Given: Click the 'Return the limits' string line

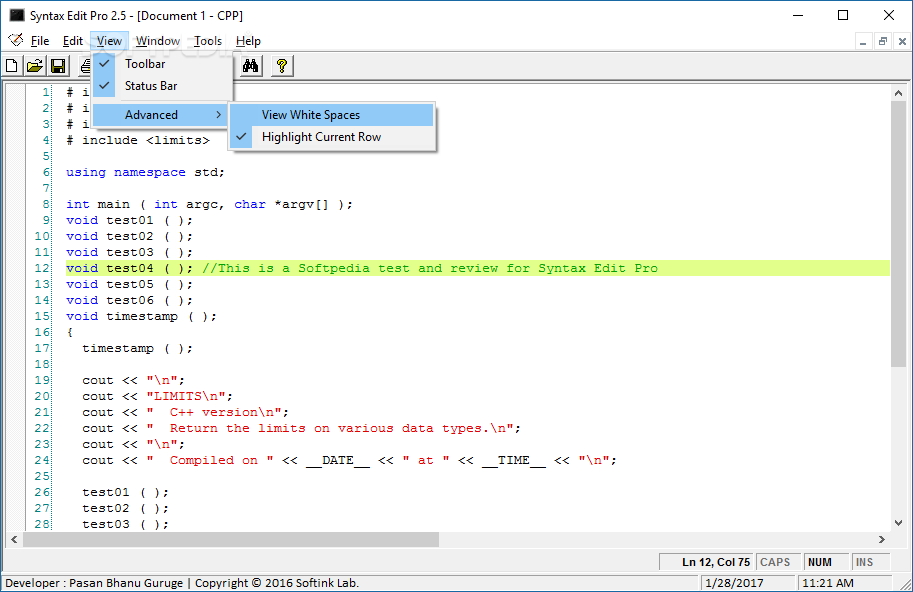Looking at the screenshot, I should [301, 428].
